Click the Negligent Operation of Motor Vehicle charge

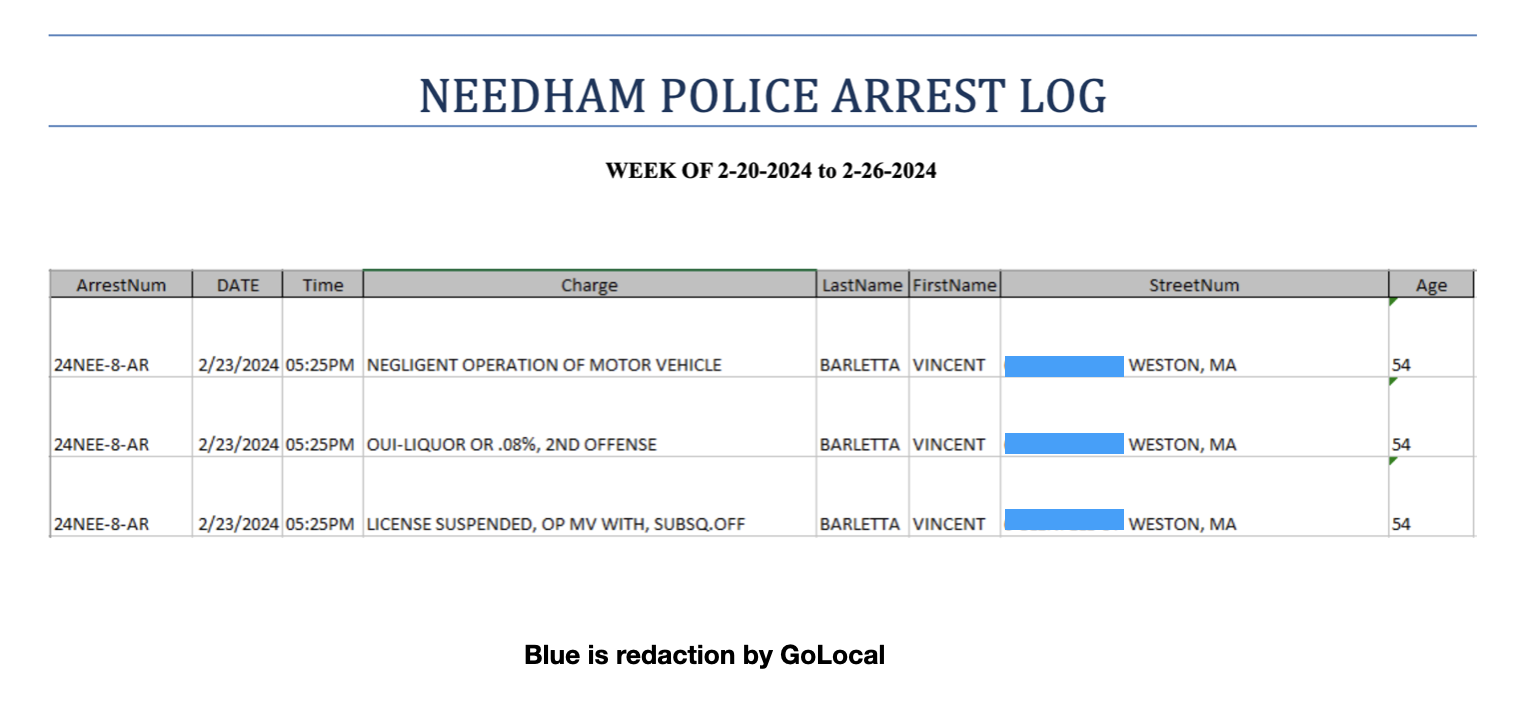pyautogui.click(x=544, y=365)
